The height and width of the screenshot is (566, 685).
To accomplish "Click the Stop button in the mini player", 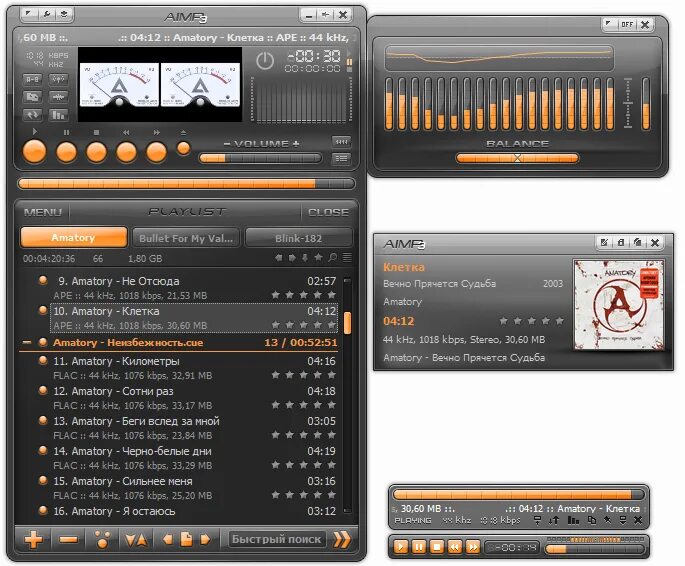I will (436, 547).
